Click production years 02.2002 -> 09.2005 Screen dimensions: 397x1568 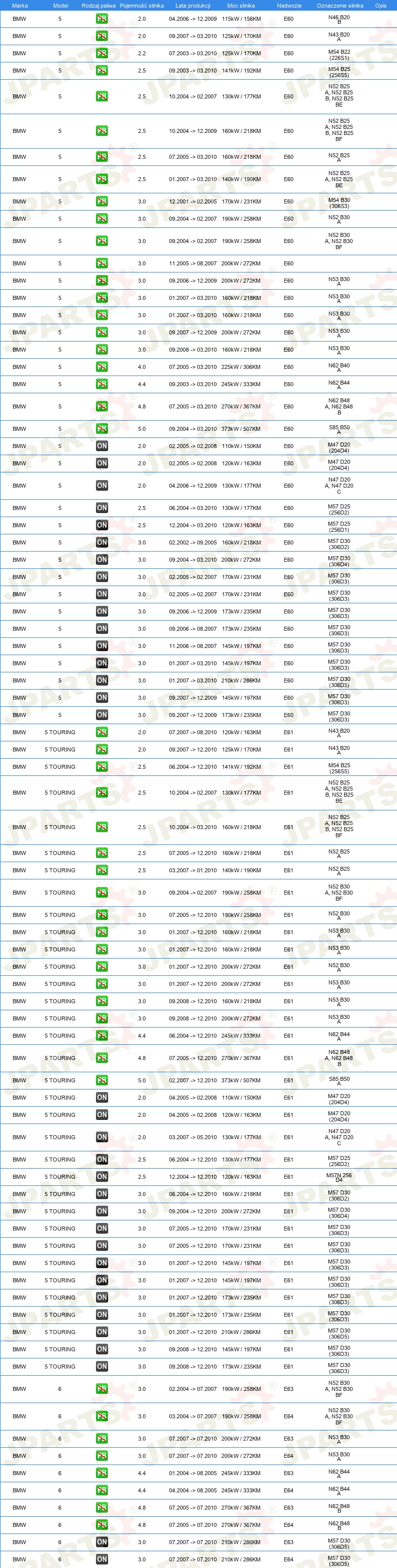coord(193,542)
